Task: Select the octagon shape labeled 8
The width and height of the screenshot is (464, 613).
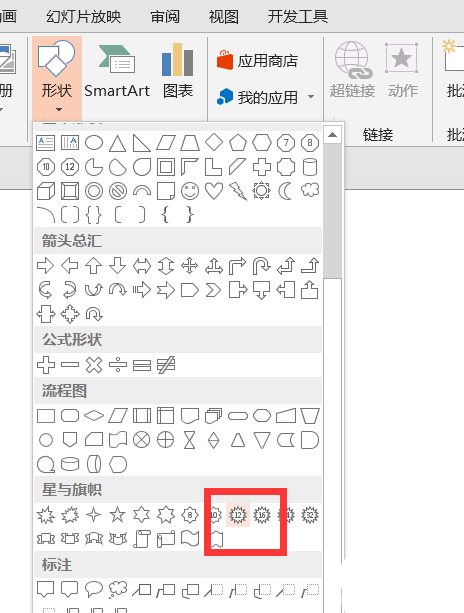Action: [310, 143]
